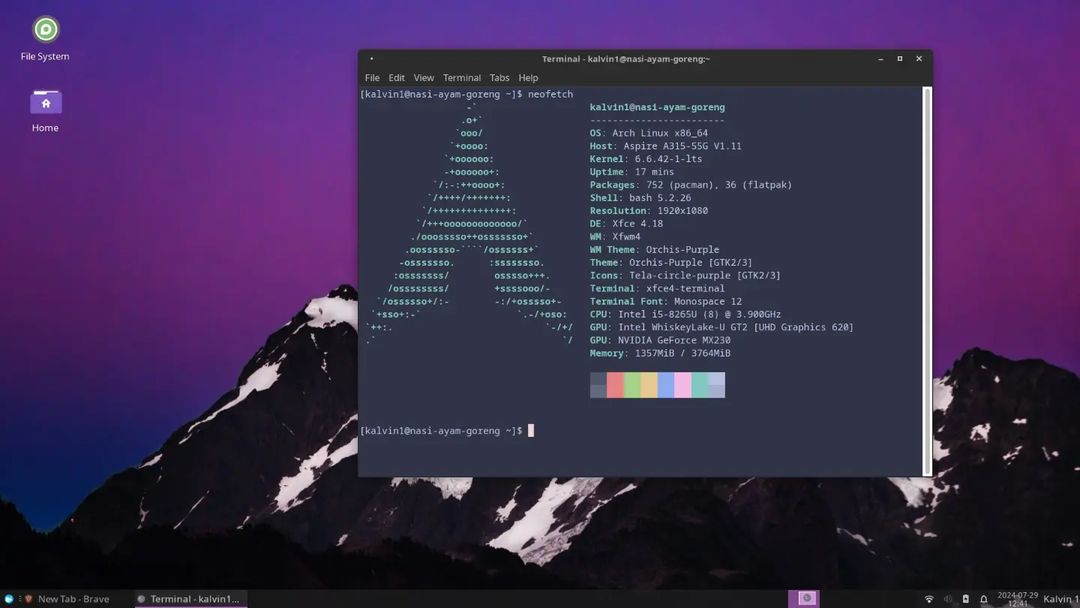Viewport: 1080px width, 608px height.
Task: Open the Kalvin user session menu
Action: pos(1061,599)
